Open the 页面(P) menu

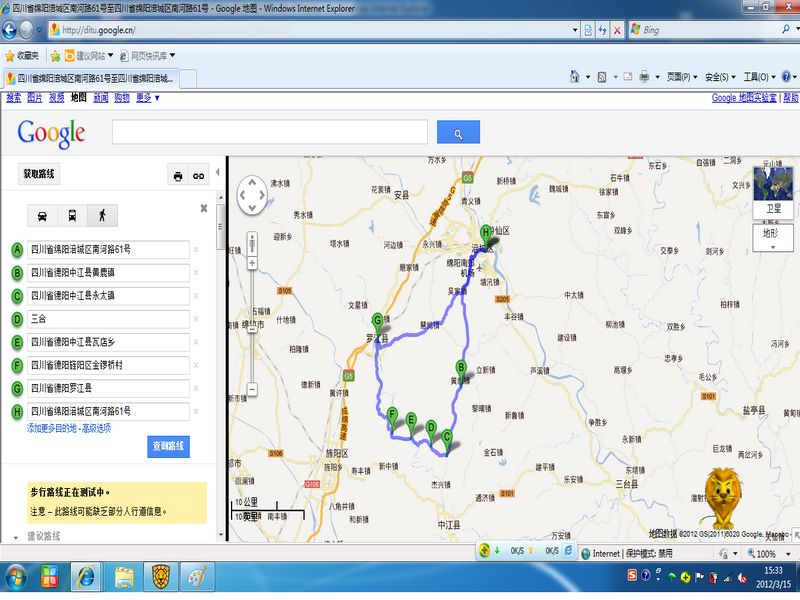pyautogui.click(x=682, y=77)
